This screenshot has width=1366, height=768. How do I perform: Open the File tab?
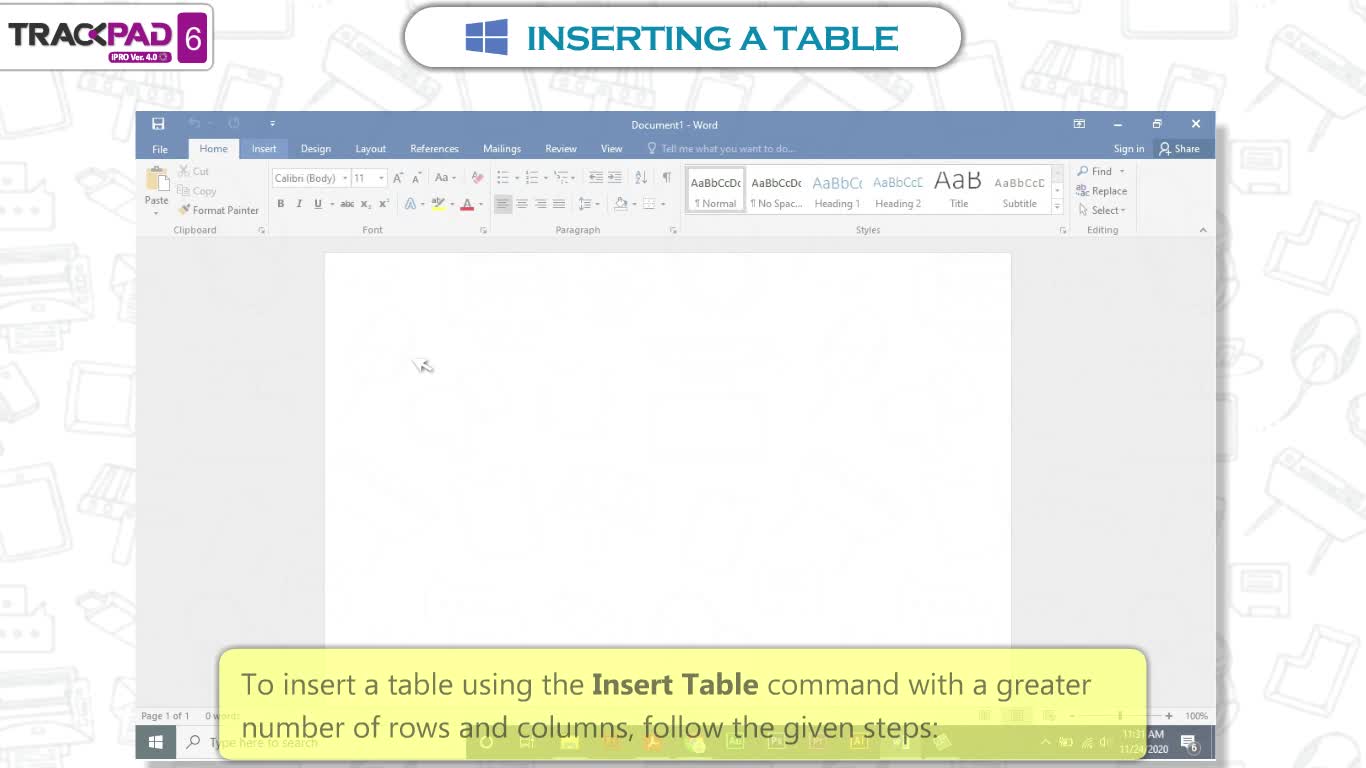coord(160,149)
